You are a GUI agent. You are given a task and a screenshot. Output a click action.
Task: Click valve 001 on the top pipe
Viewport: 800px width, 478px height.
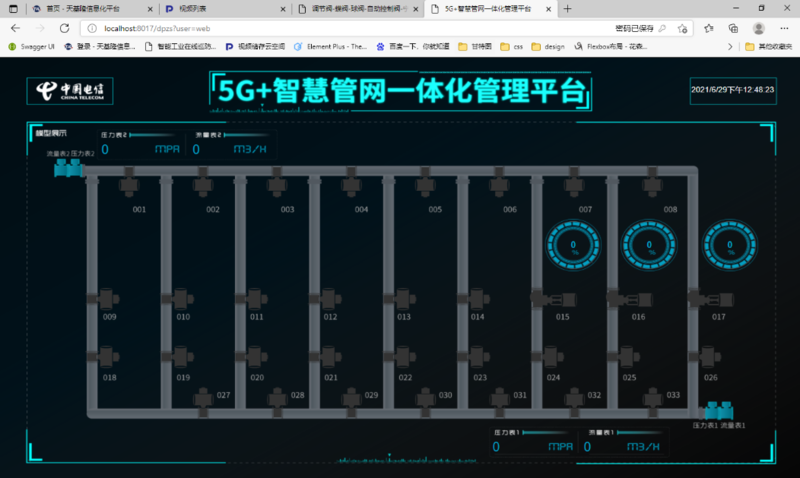pyautogui.click(x=129, y=184)
